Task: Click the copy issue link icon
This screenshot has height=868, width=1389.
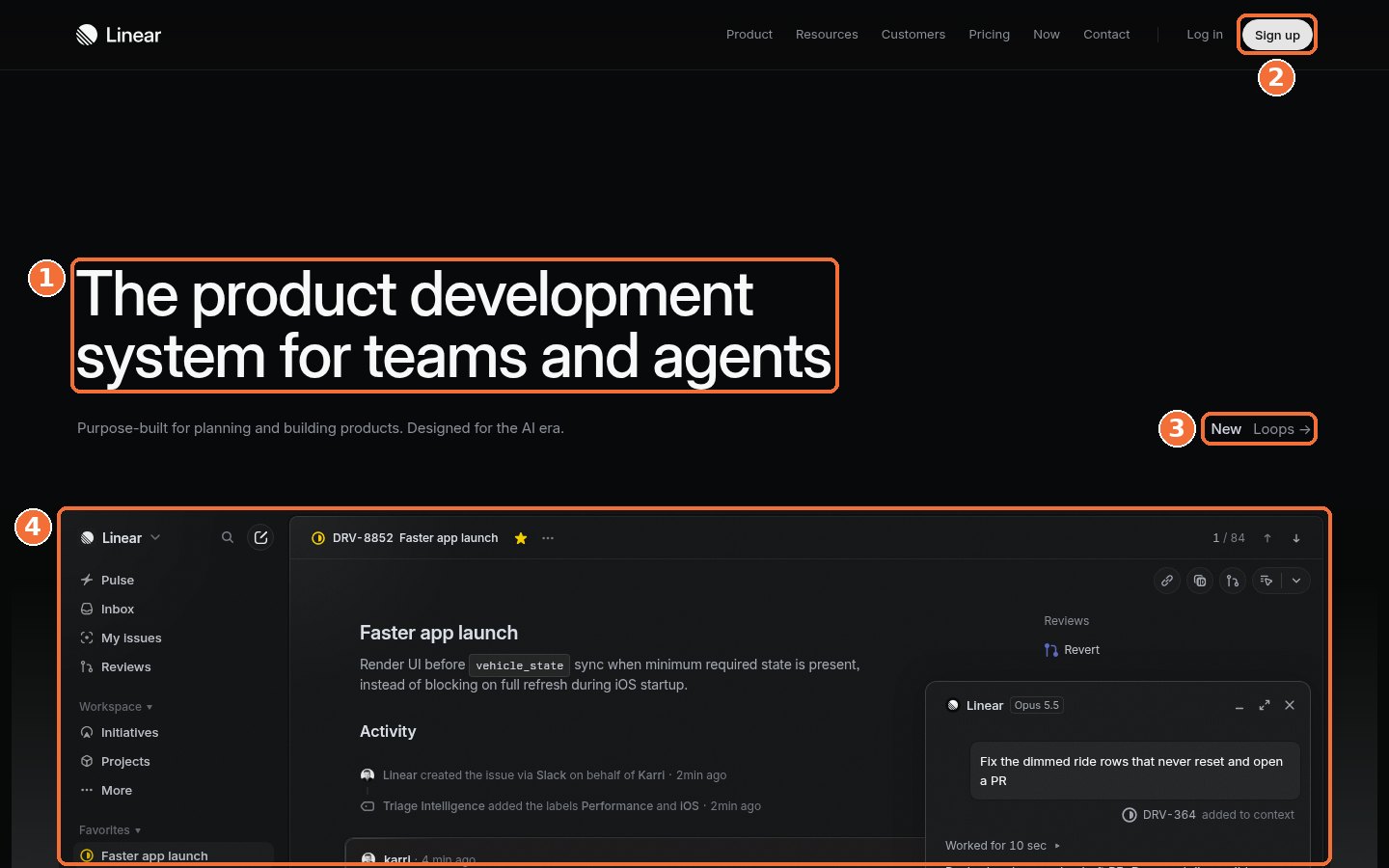Action: click(x=1167, y=581)
